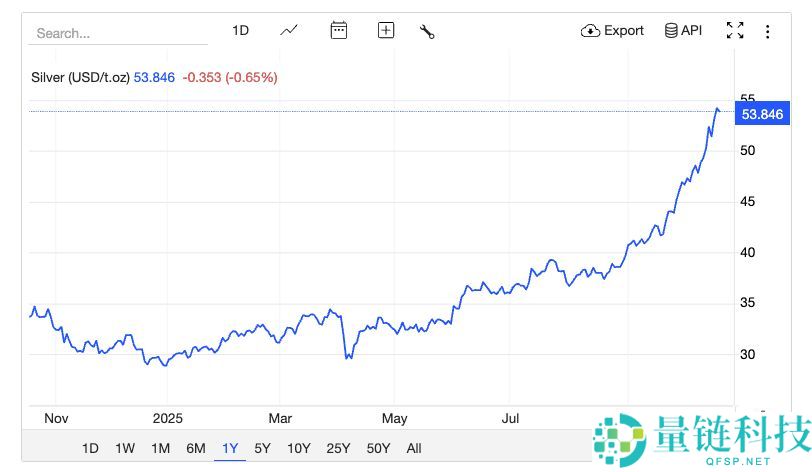This screenshot has height=472, width=812.
Task: Open the chart tools wrench icon
Action: [427, 31]
